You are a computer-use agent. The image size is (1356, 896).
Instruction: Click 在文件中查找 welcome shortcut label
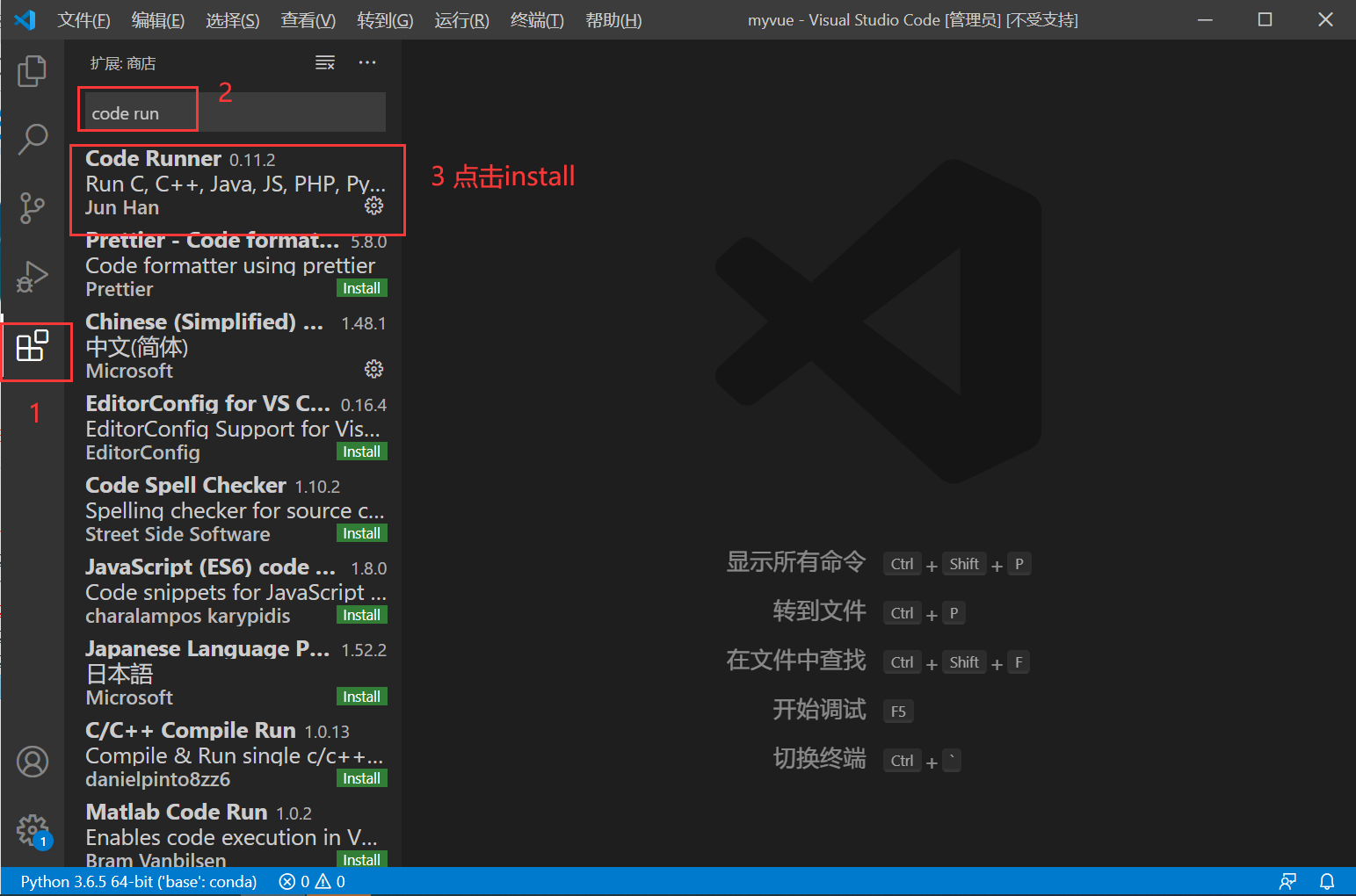tap(796, 661)
